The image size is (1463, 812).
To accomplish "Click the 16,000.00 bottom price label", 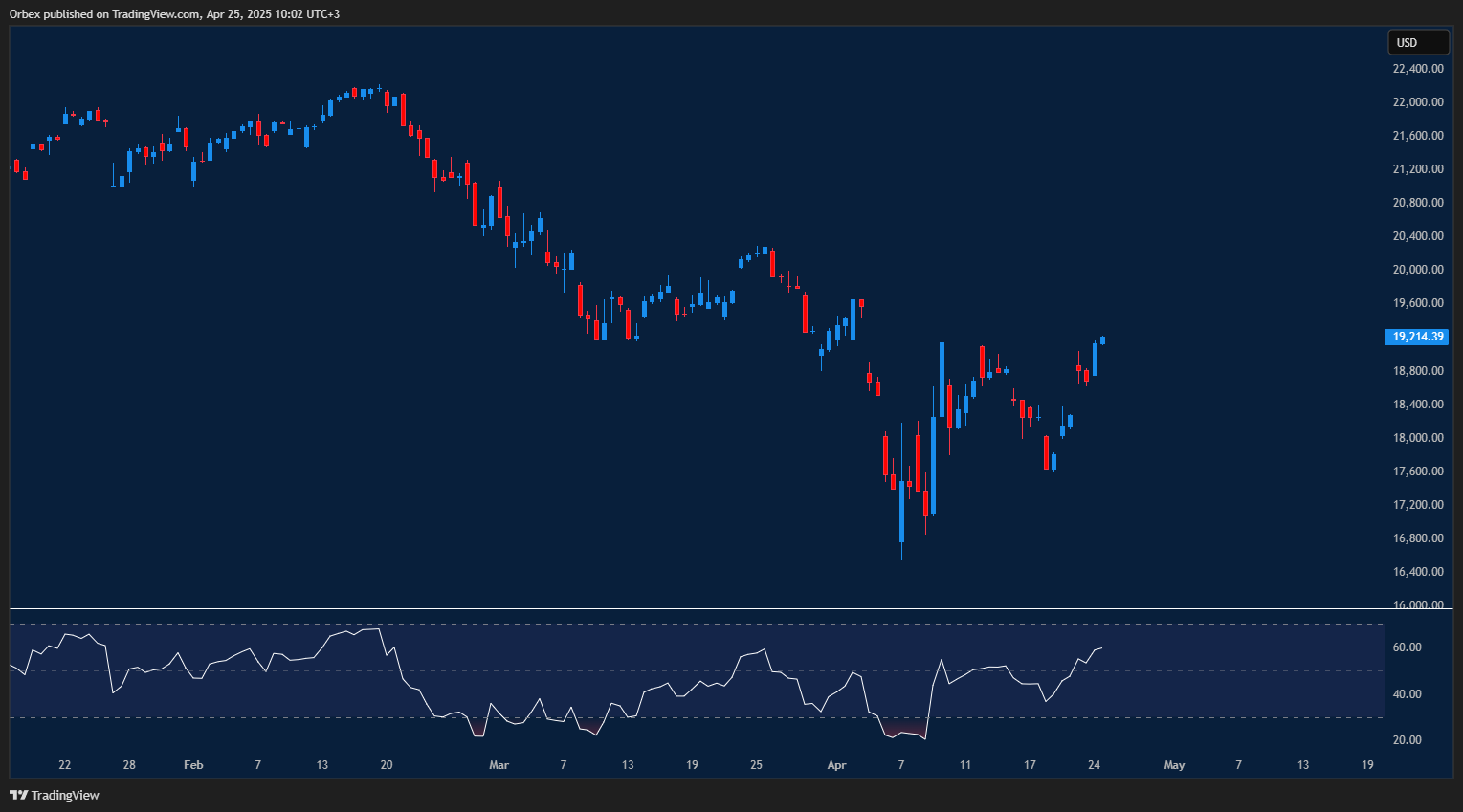I will (1417, 604).
